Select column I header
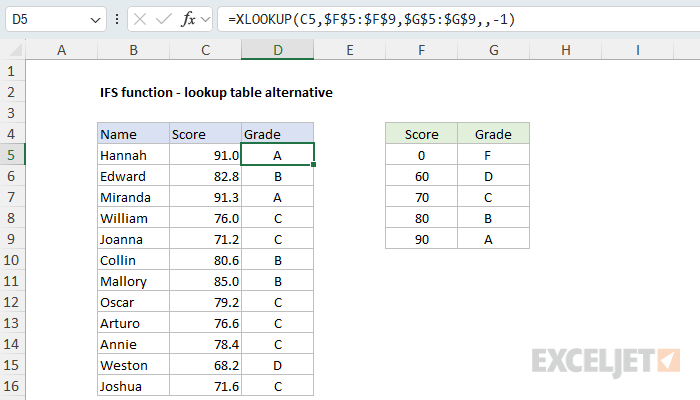The height and width of the screenshot is (400, 700). (638, 50)
